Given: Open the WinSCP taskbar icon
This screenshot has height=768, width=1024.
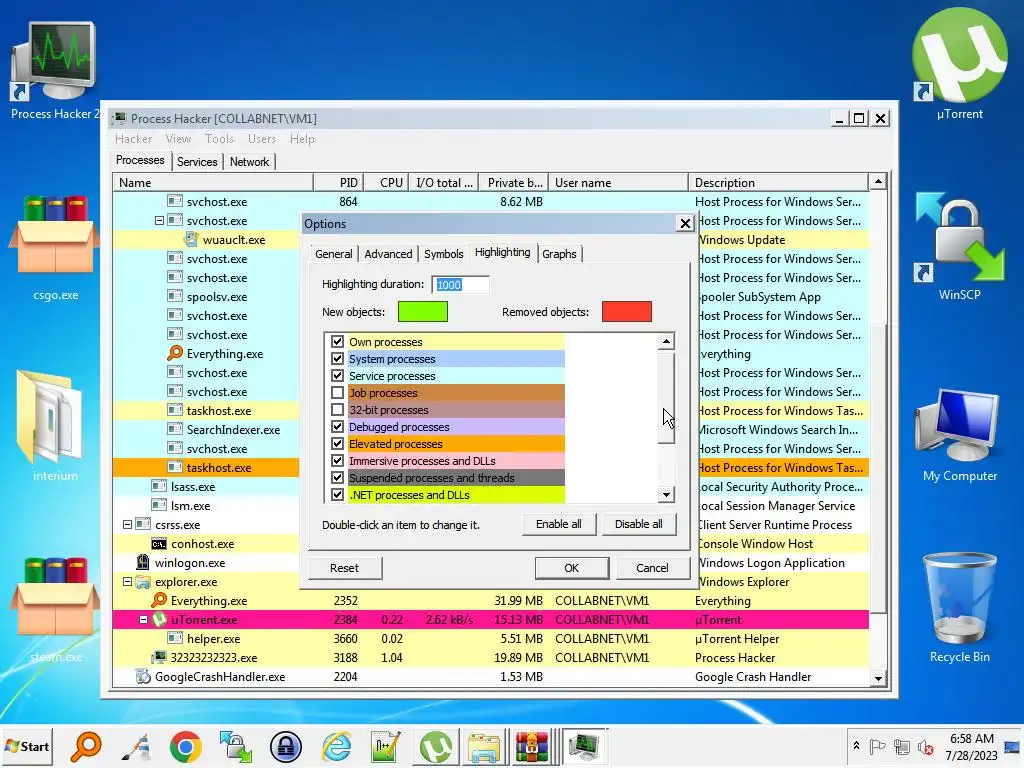Looking at the screenshot, I should 236,746.
